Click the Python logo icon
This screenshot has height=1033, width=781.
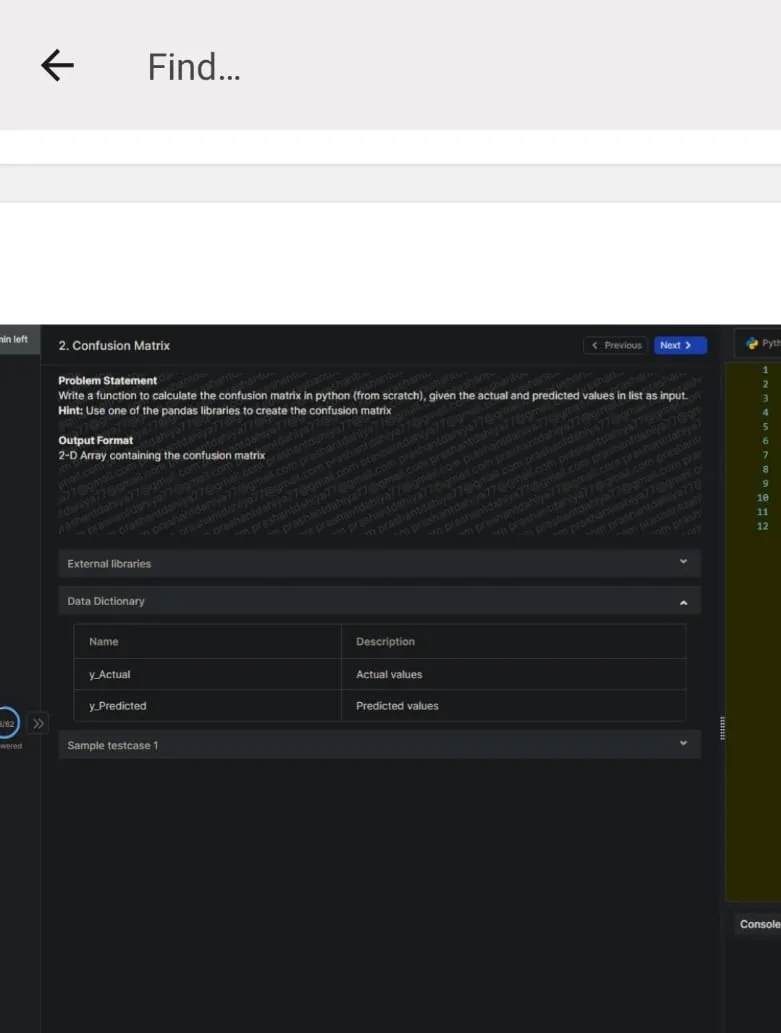[752, 343]
